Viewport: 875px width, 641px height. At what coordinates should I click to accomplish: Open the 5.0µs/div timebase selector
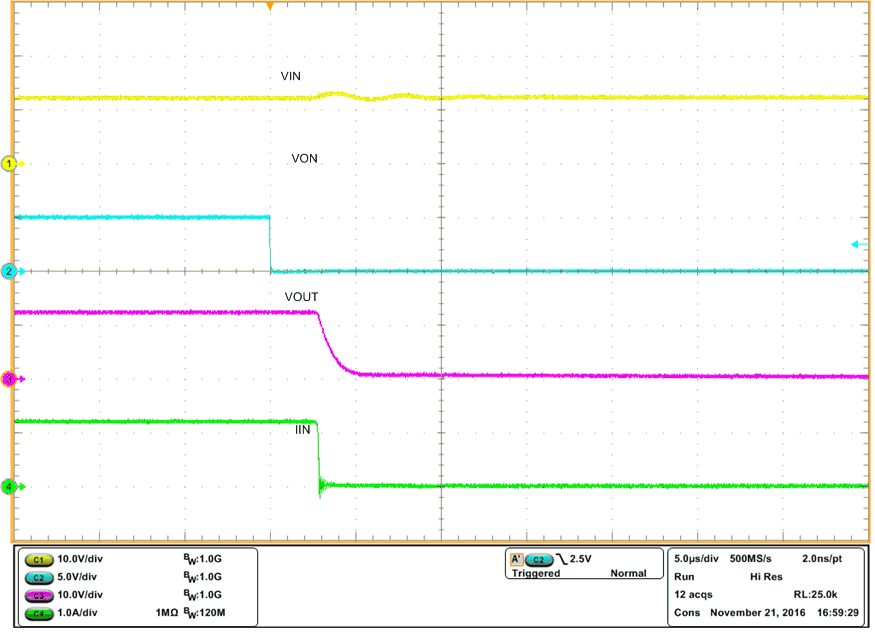[697, 561]
